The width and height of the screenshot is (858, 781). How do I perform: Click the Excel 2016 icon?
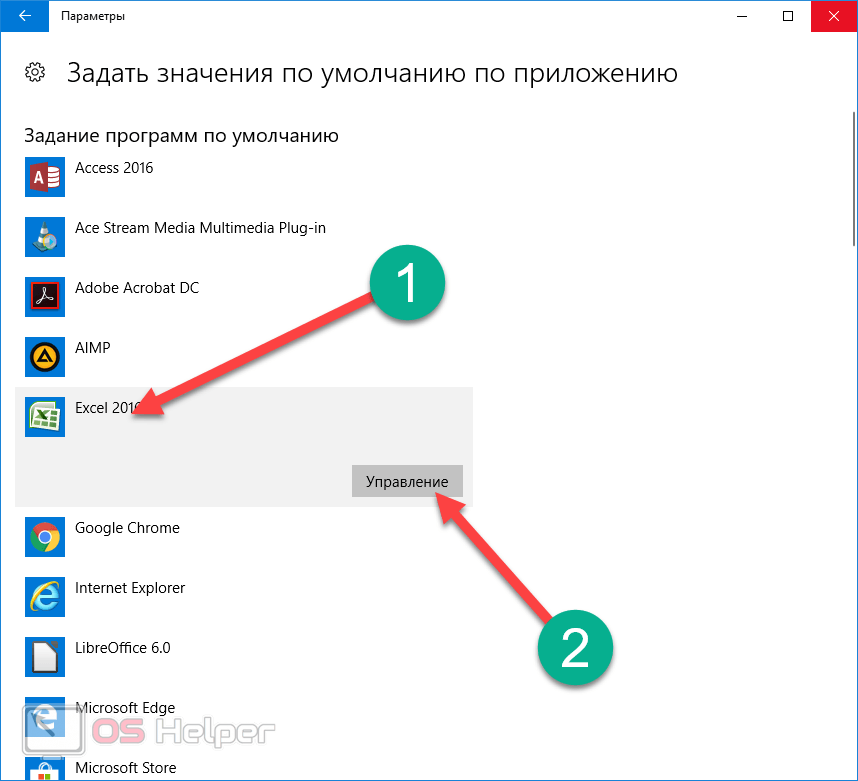pos(45,417)
